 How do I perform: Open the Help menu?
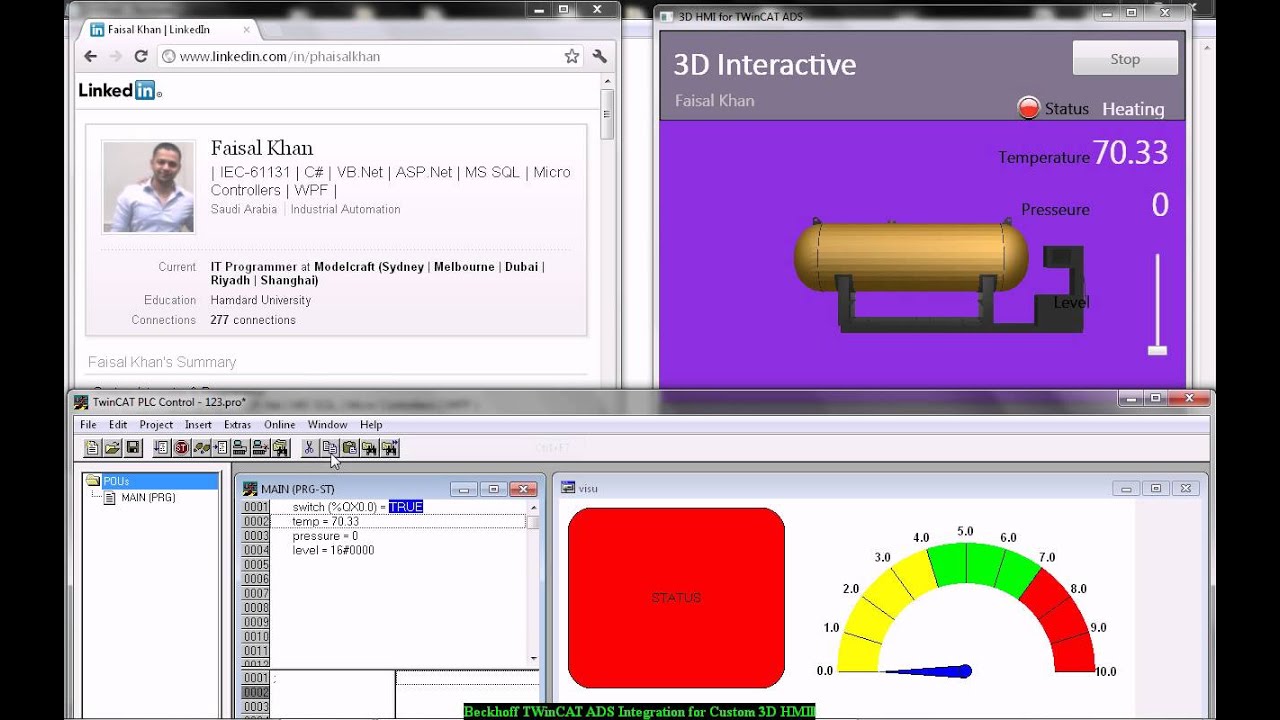pos(371,425)
